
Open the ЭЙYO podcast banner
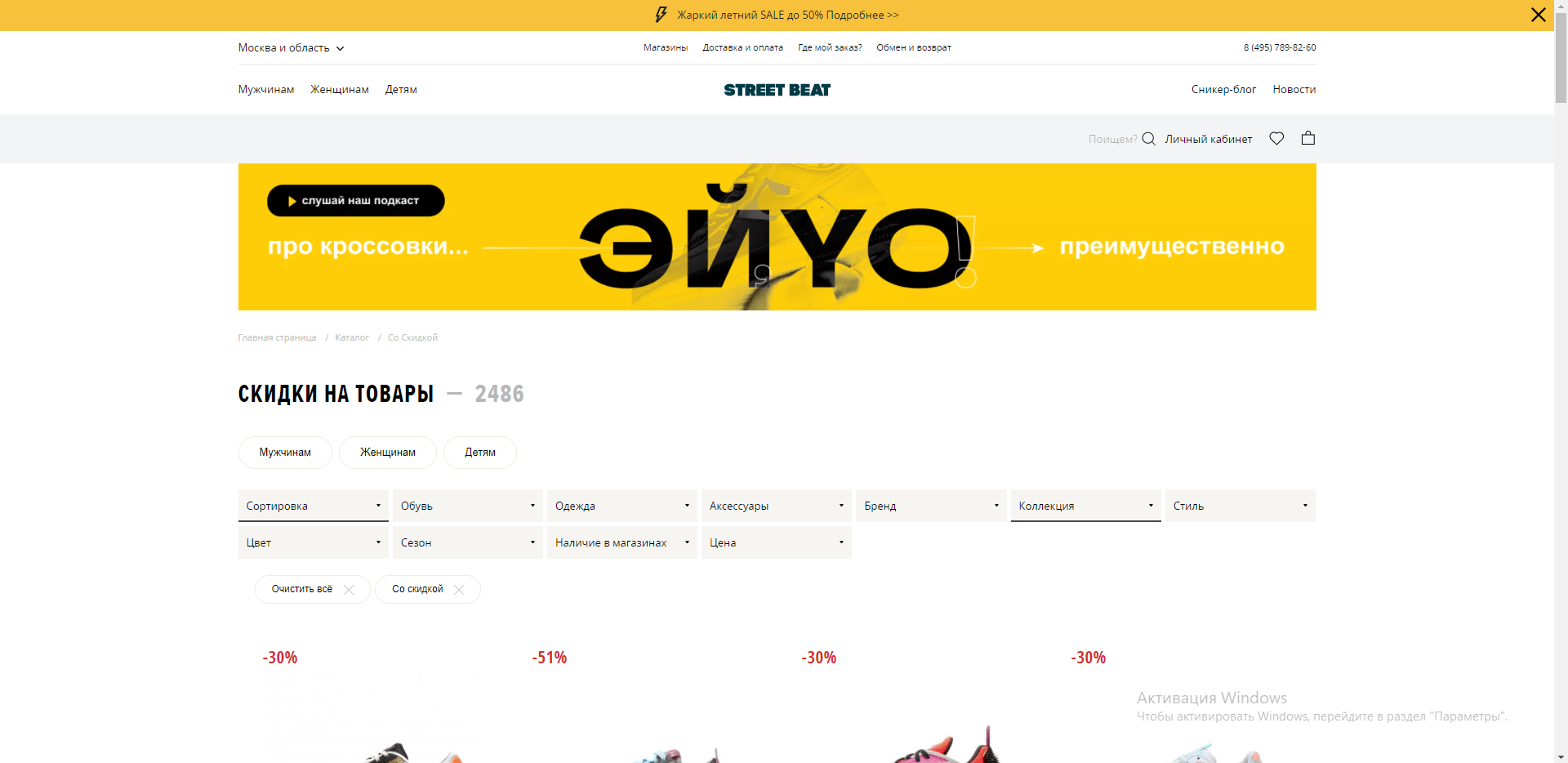[x=777, y=237]
